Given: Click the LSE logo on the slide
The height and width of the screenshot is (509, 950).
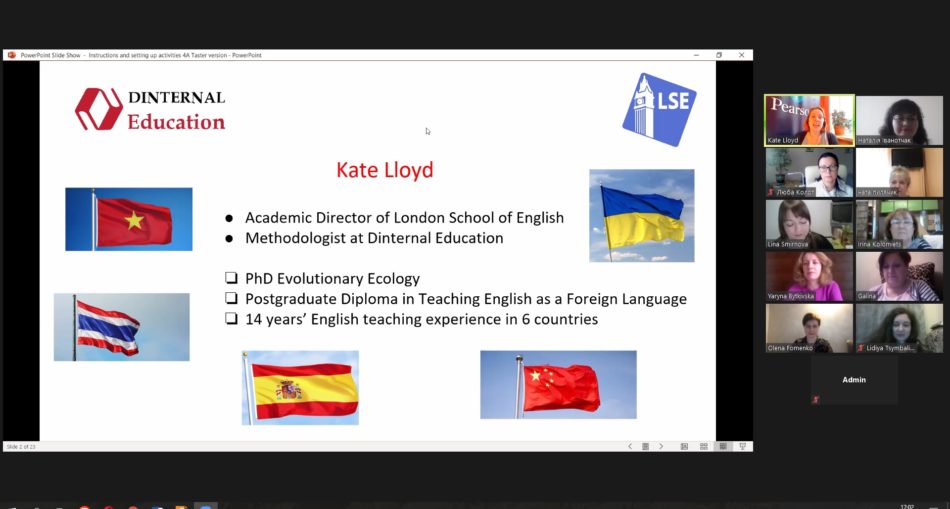Looking at the screenshot, I should click(658, 109).
